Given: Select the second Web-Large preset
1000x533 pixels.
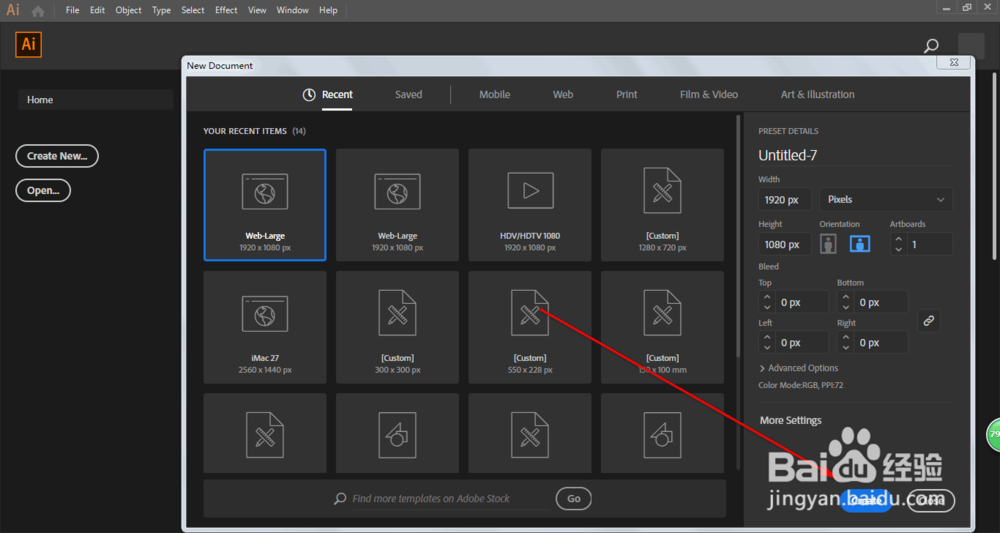Looking at the screenshot, I should [x=397, y=205].
